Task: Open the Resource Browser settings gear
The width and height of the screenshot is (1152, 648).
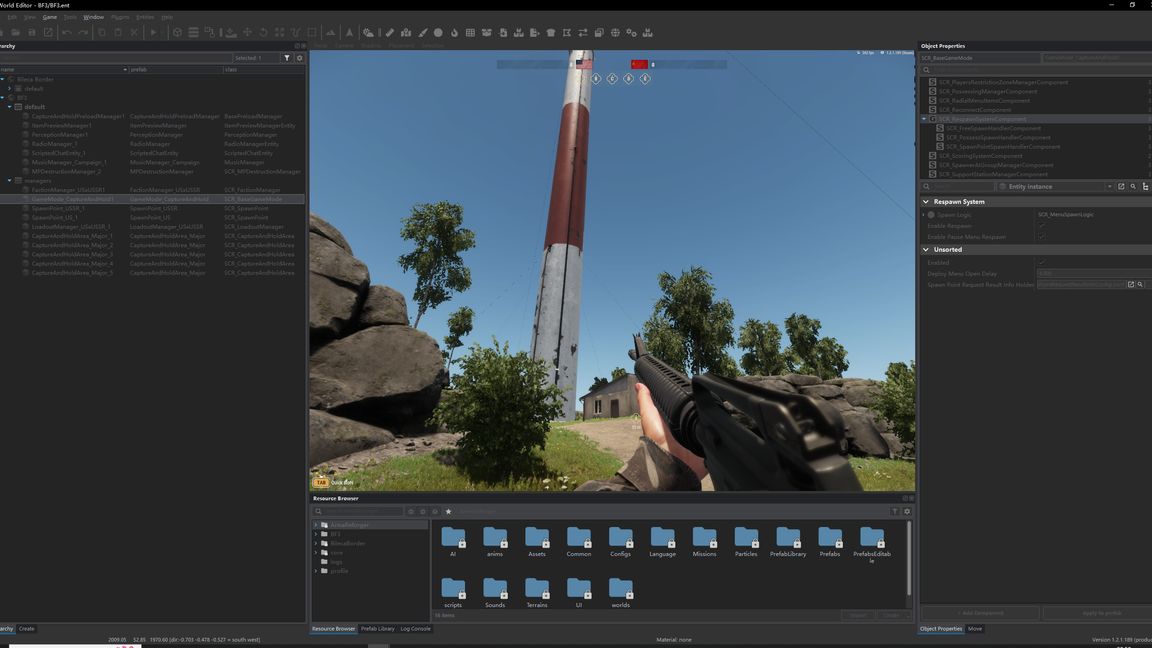Action: click(x=907, y=511)
